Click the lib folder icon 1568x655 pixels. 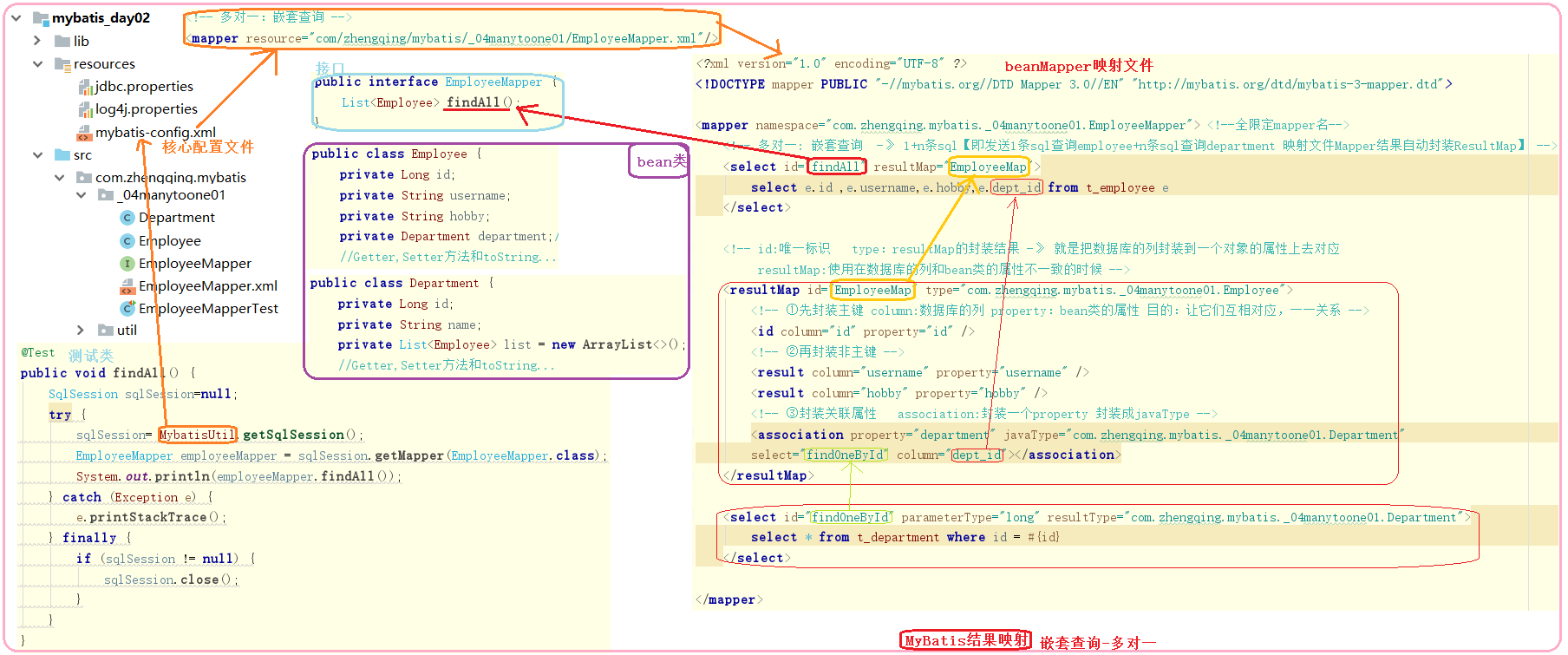[x=62, y=41]
